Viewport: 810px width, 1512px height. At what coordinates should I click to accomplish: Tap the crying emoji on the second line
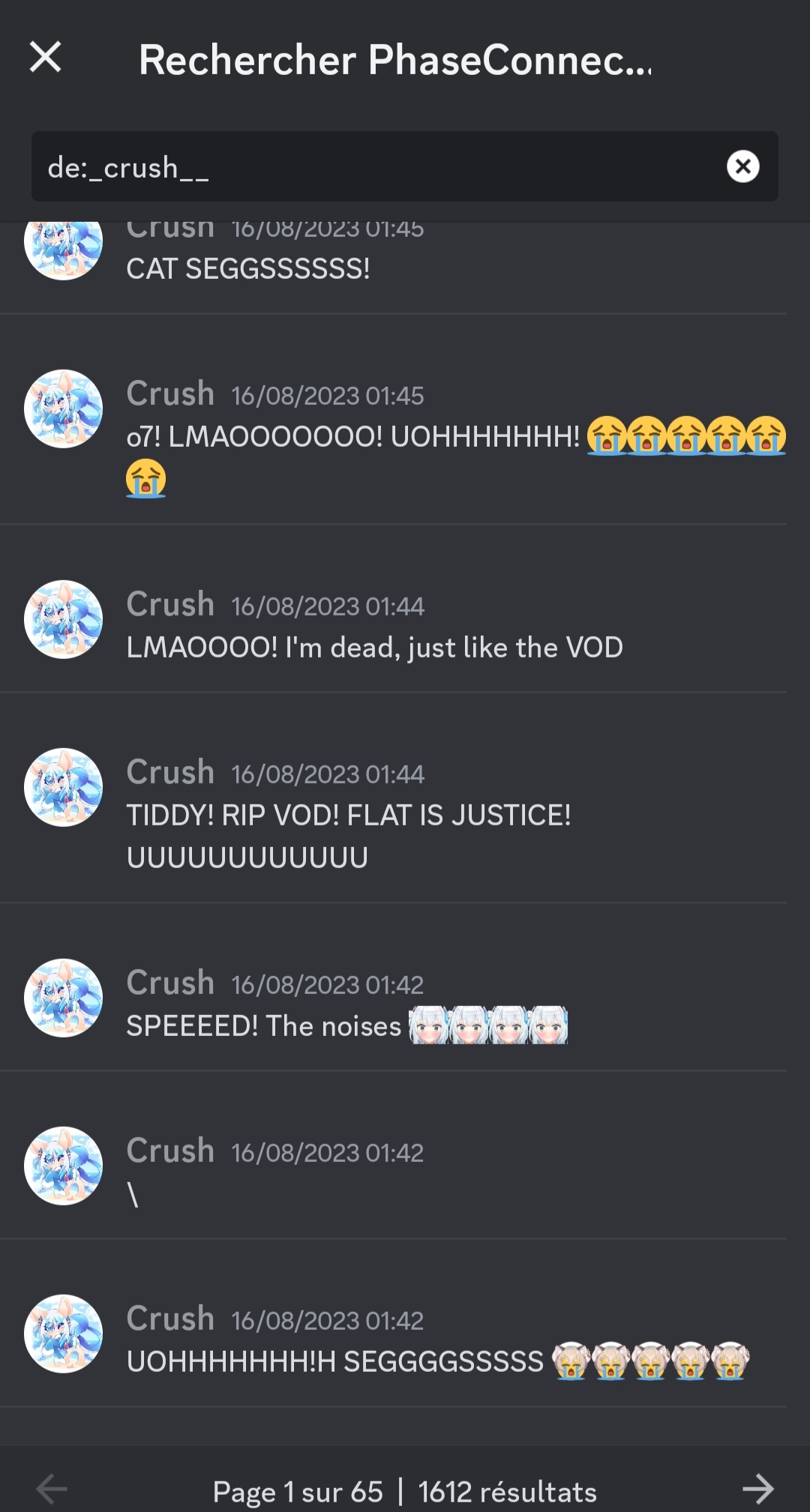click(x=145, y=478)
